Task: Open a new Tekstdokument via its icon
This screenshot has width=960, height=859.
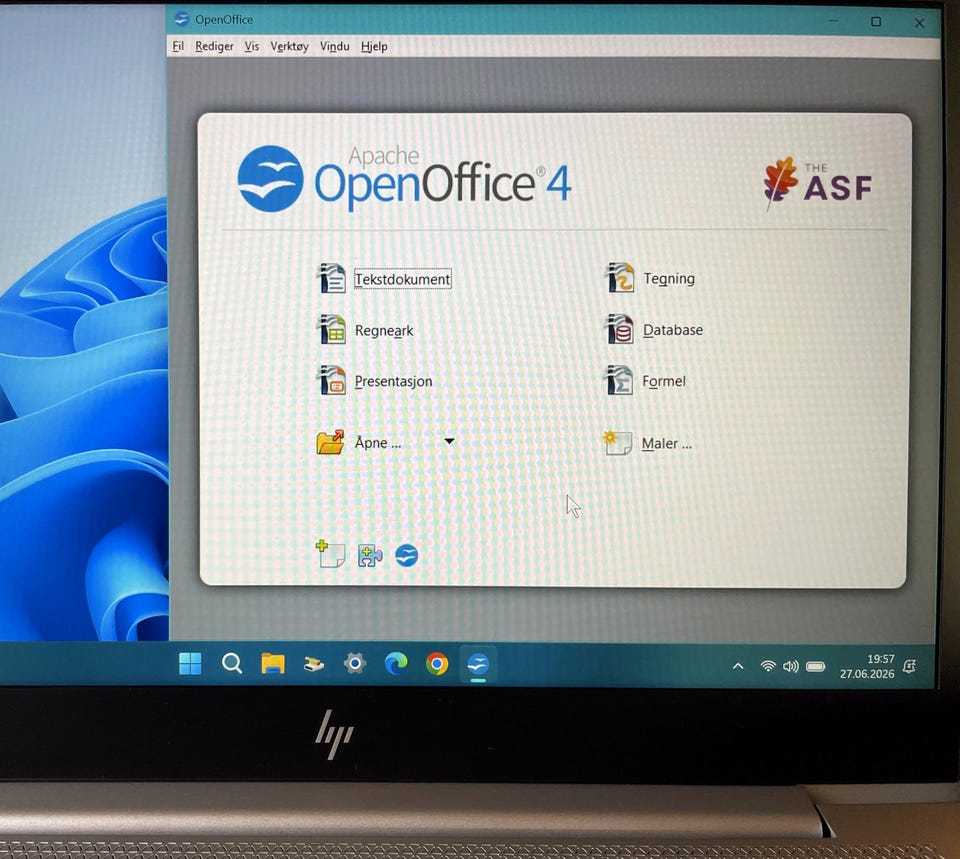Action: point(332,279)
